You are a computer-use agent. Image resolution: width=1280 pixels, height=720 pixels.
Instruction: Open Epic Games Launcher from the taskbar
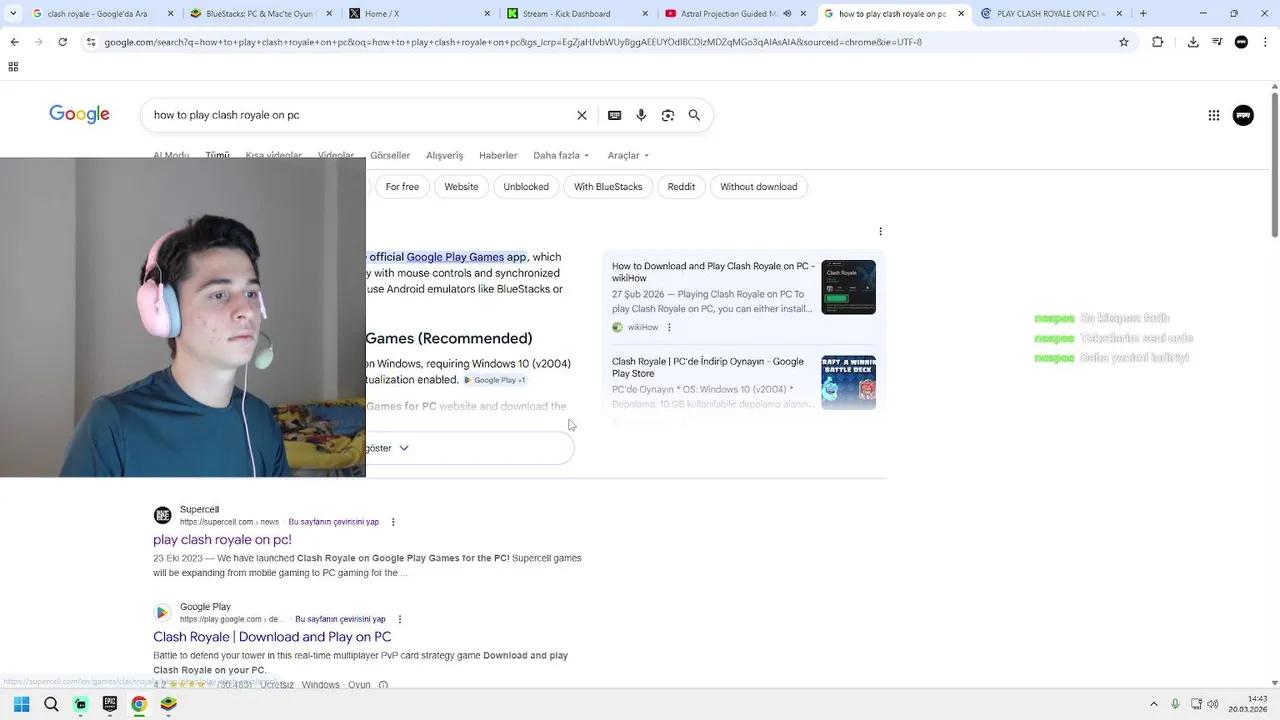pos(110,705)
